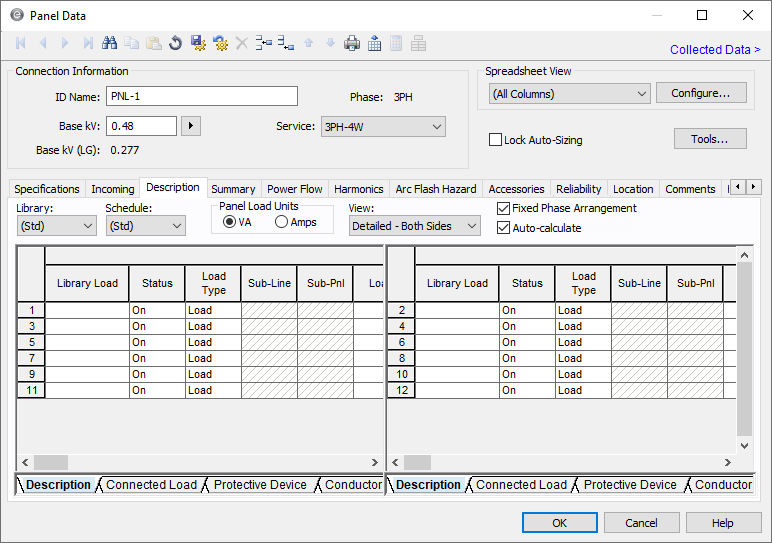Click the Paste clipboard icon

pos(154,43)
